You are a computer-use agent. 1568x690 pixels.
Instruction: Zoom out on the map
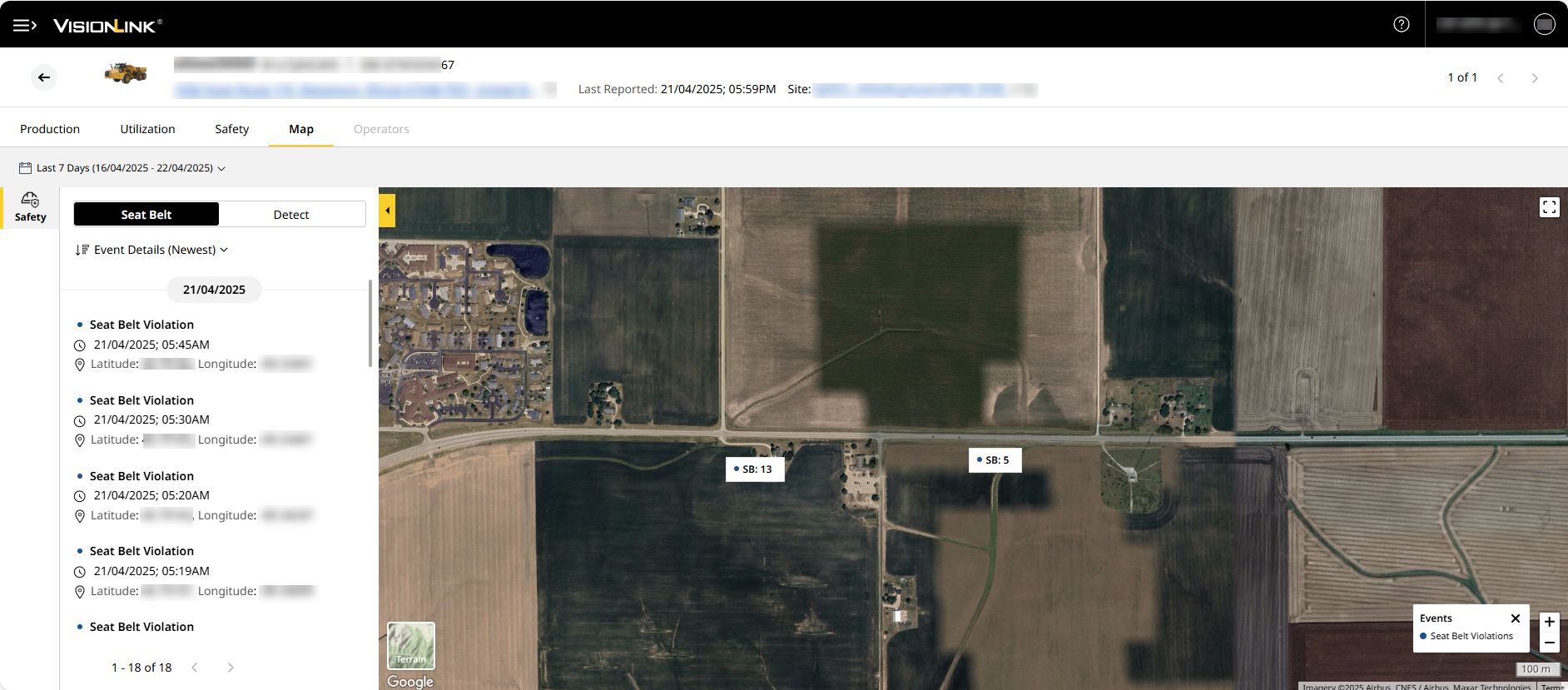1549,643
